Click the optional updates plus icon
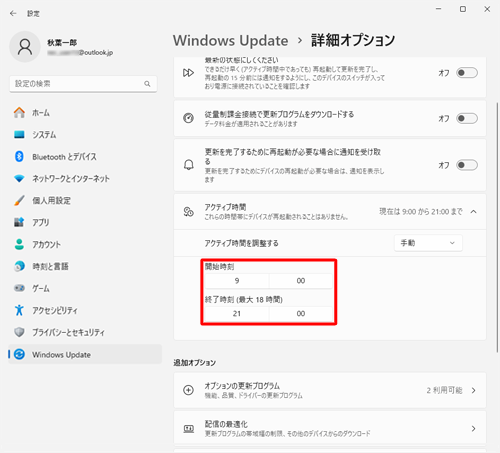 189,390
